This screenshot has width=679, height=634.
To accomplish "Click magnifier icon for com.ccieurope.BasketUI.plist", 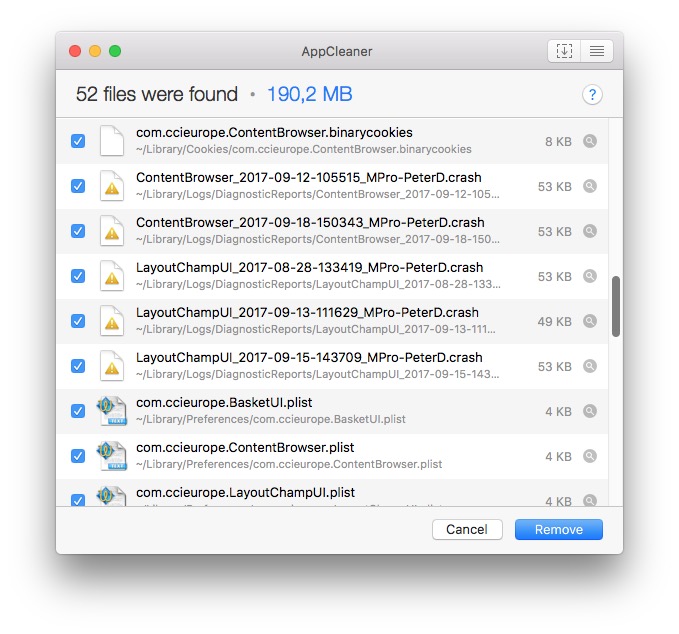I will pos(590,411).
